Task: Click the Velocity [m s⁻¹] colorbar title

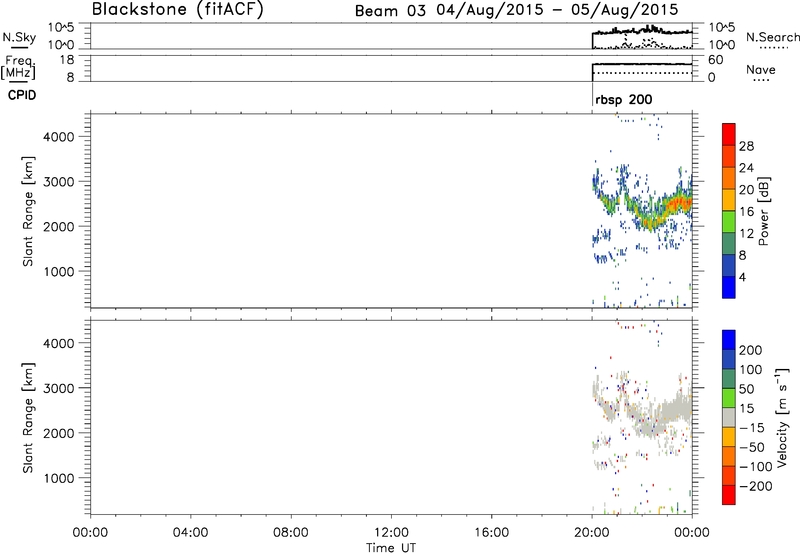Action: point(782,417)
